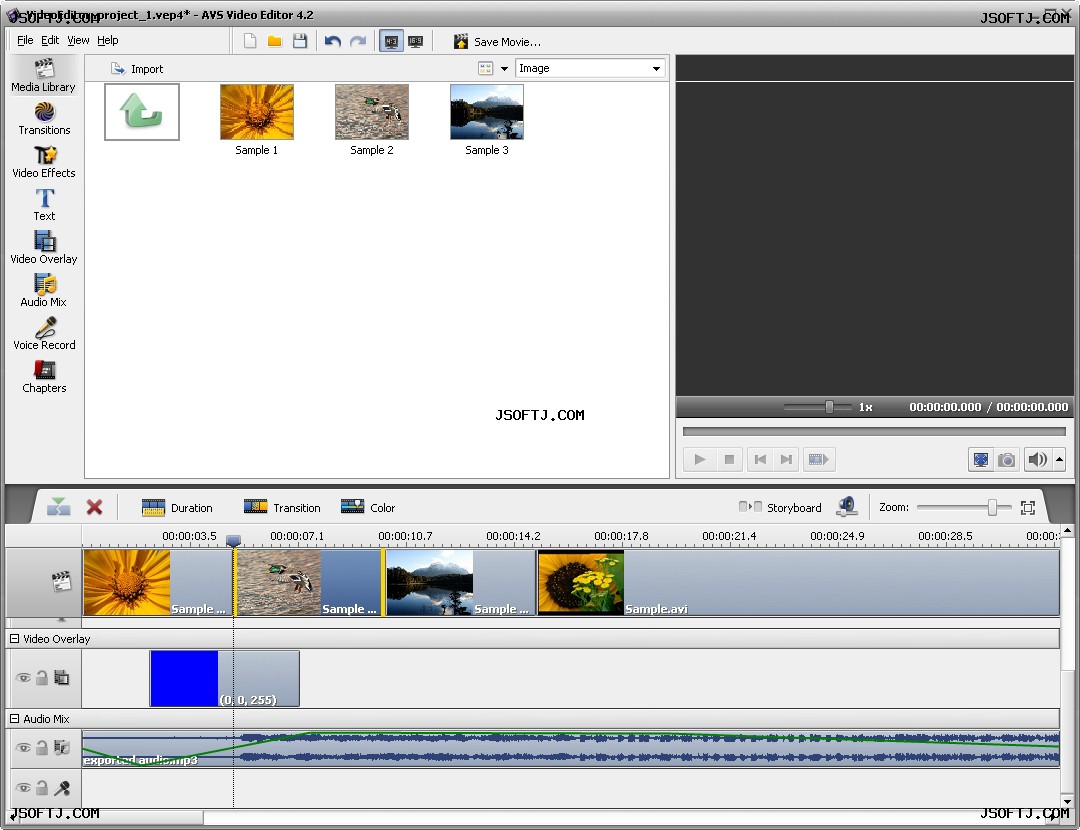The height and width of the screenshot is (830, 1080).
Task: Click the main video track clapperboard icon
Action: click(61, 581)
